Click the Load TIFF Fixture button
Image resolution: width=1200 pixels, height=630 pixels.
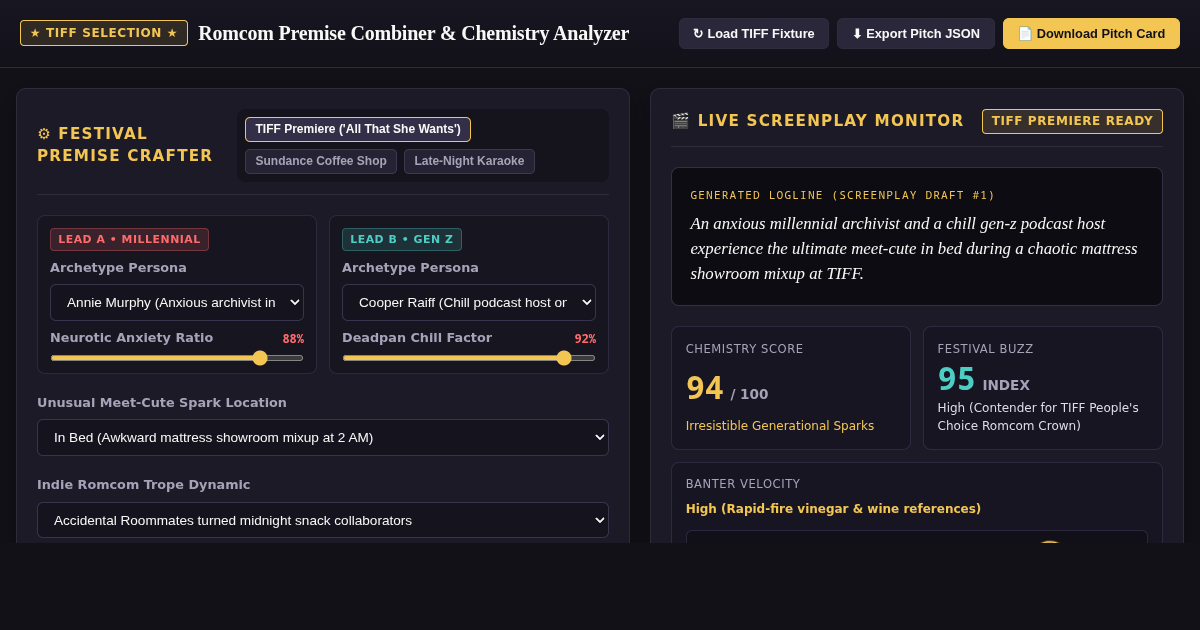754,33
